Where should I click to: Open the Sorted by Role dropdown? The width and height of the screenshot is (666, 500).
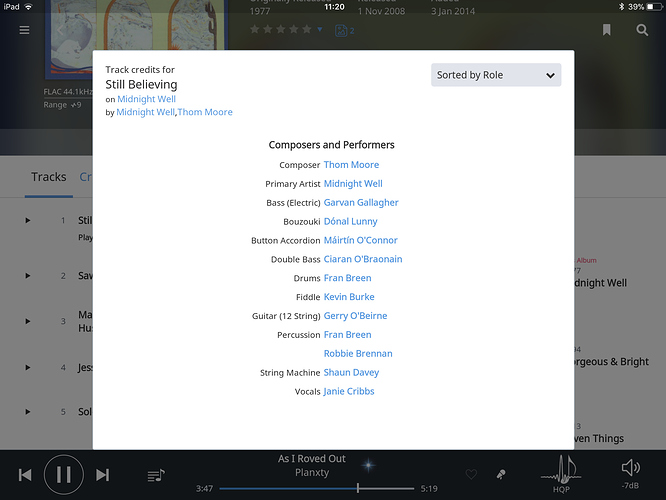click(496, 75)
